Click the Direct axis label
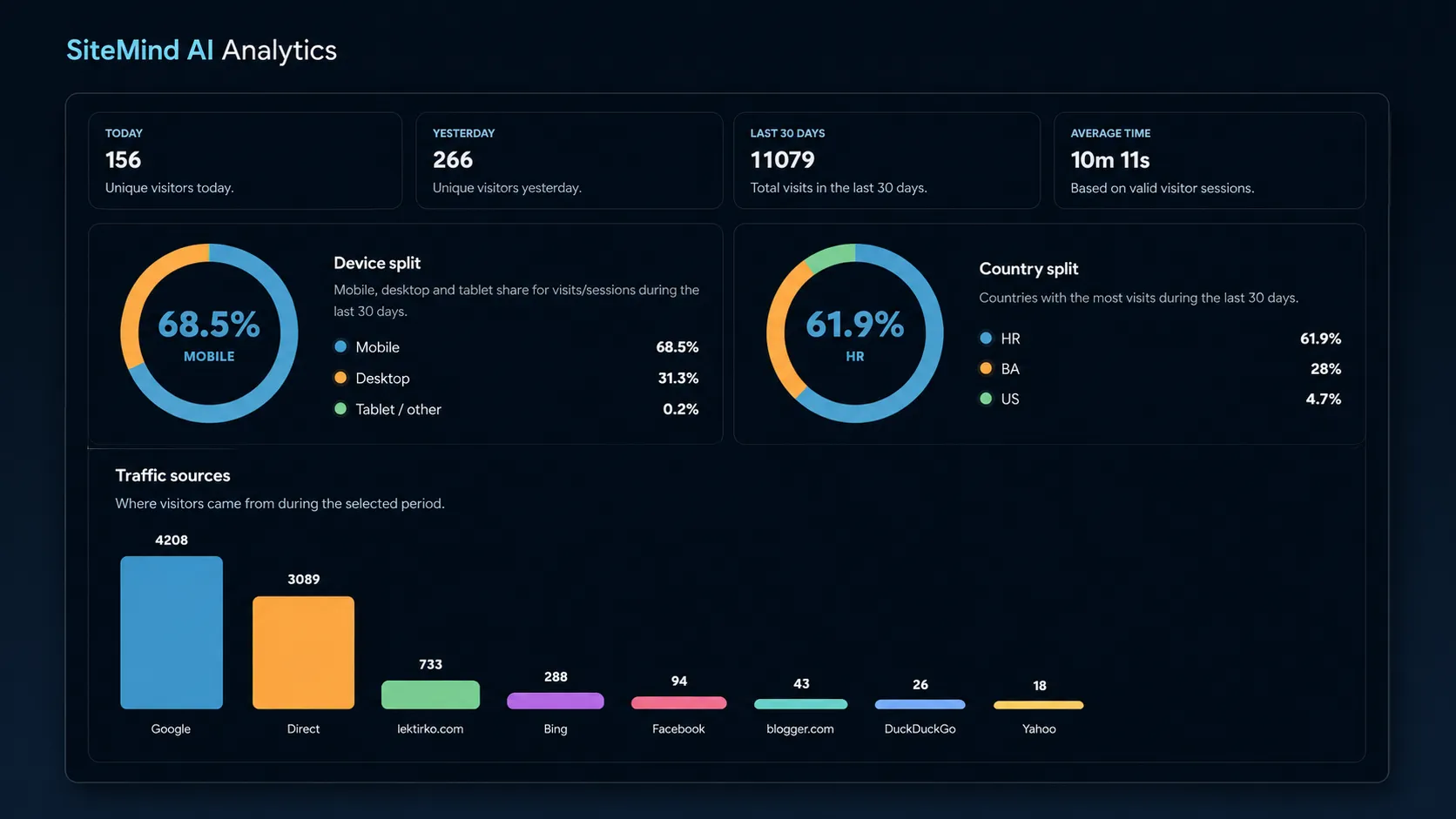Screen dimensions: 1456x819 [x=303, y=729]
